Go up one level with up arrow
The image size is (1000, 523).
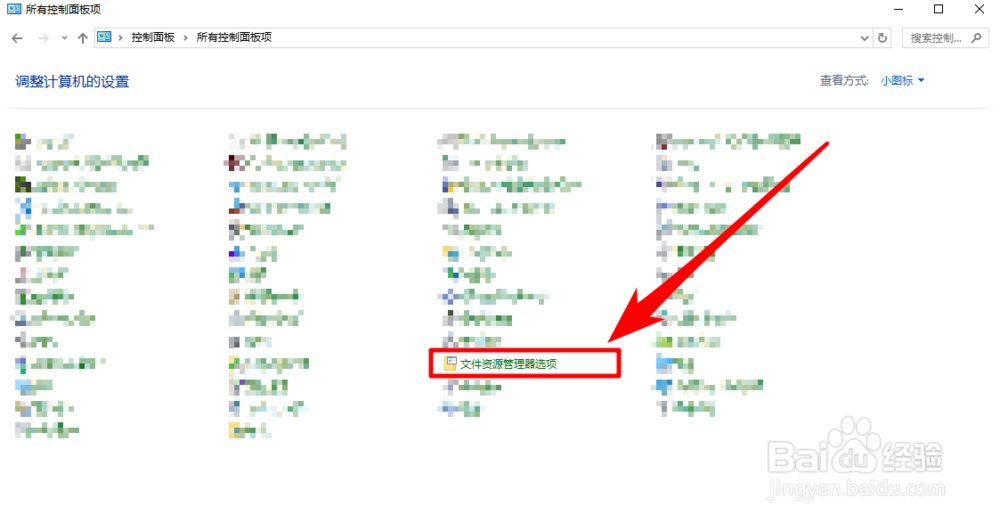coord(82,38)
